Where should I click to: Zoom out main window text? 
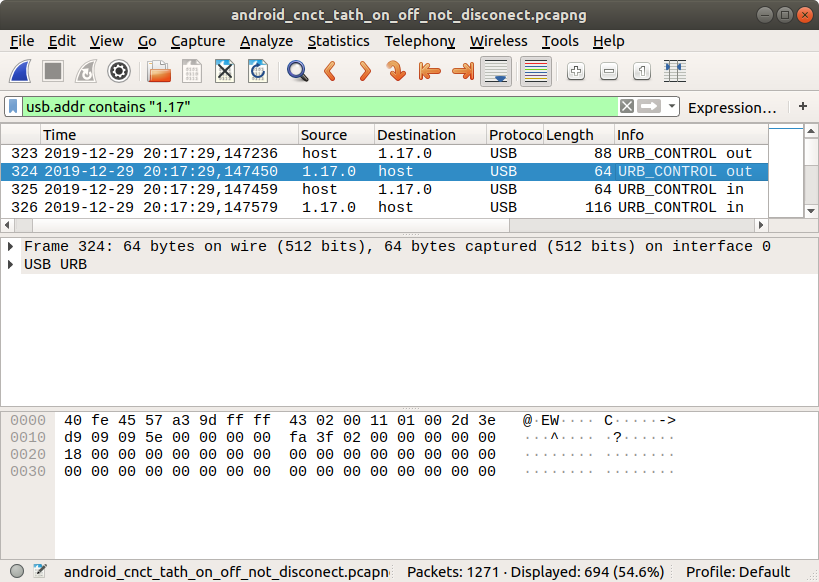pyautogui.click(x=609, y=72)
